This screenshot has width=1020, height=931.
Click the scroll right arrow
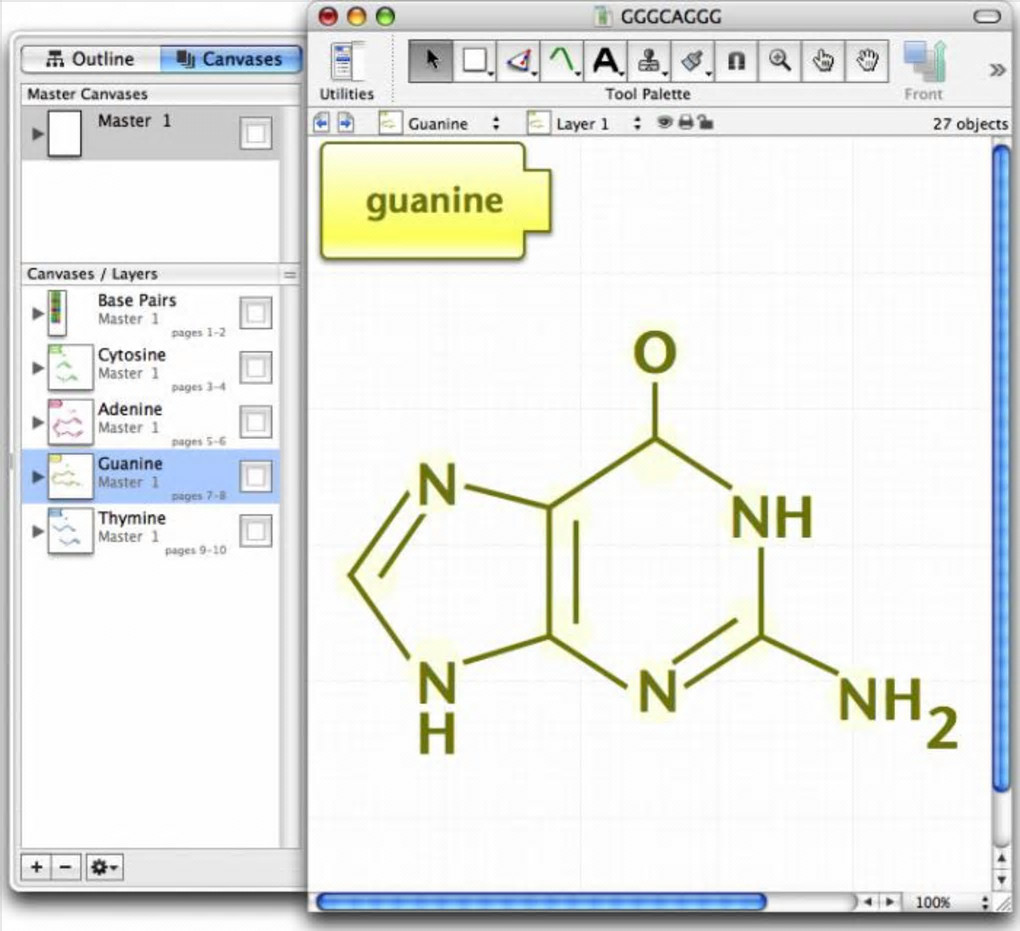click(x=890, y=902)
